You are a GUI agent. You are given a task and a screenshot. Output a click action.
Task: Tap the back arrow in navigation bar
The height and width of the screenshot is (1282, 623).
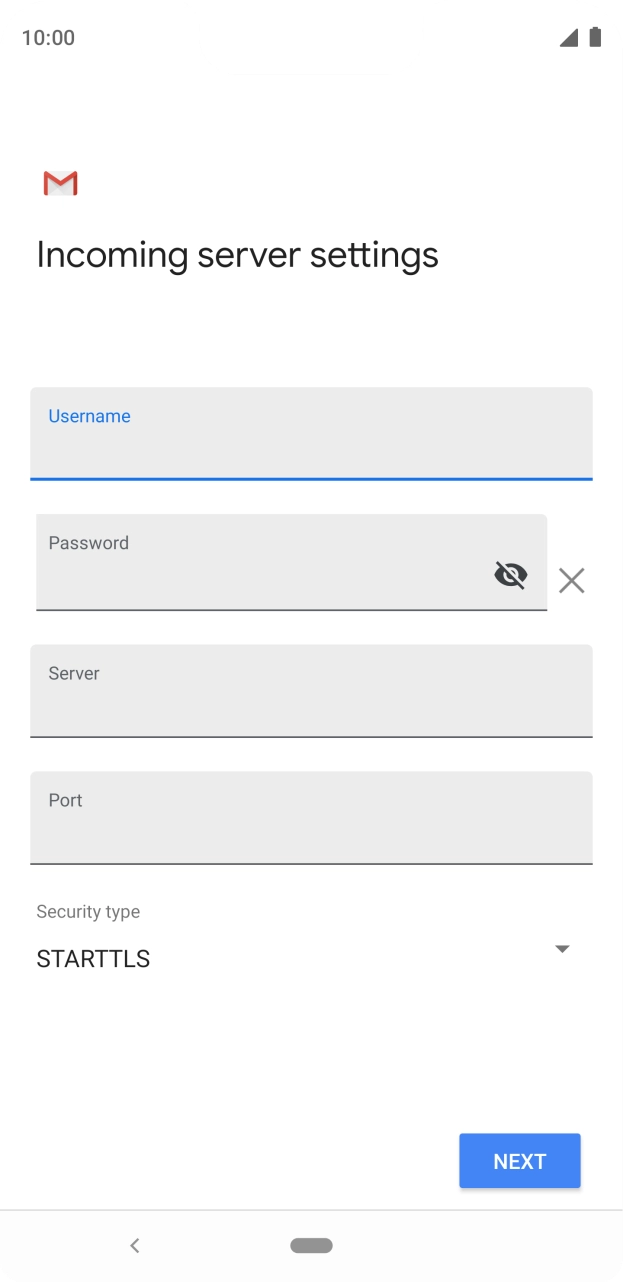(x=134, y=1245)
